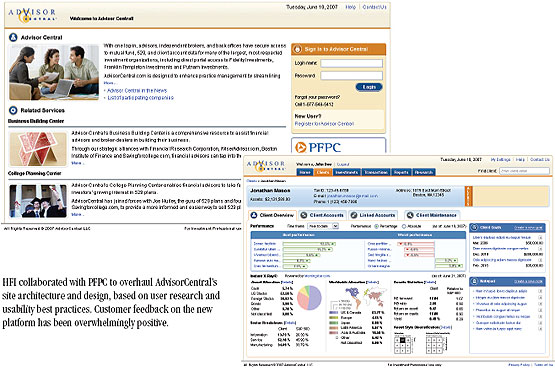Click the Find client search box
Screen dimensions: 555x371
[524, 171]
